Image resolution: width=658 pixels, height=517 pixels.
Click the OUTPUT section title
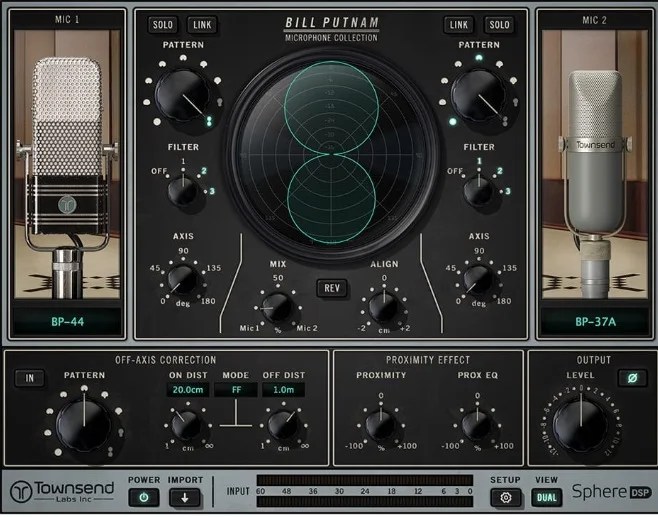tap(593, 360)
